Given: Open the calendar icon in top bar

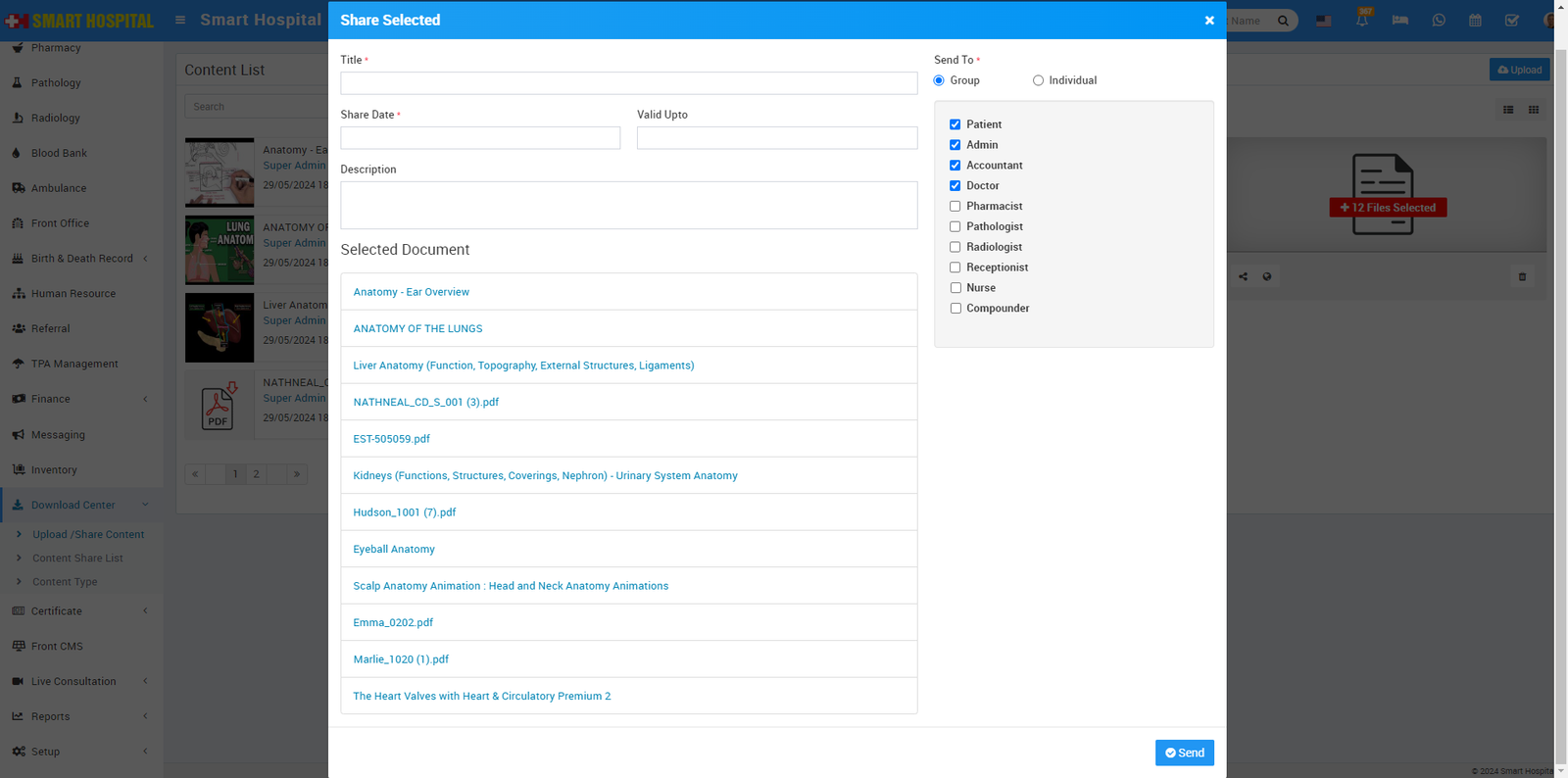Looking at the screenshot, I should (1475, 21).
